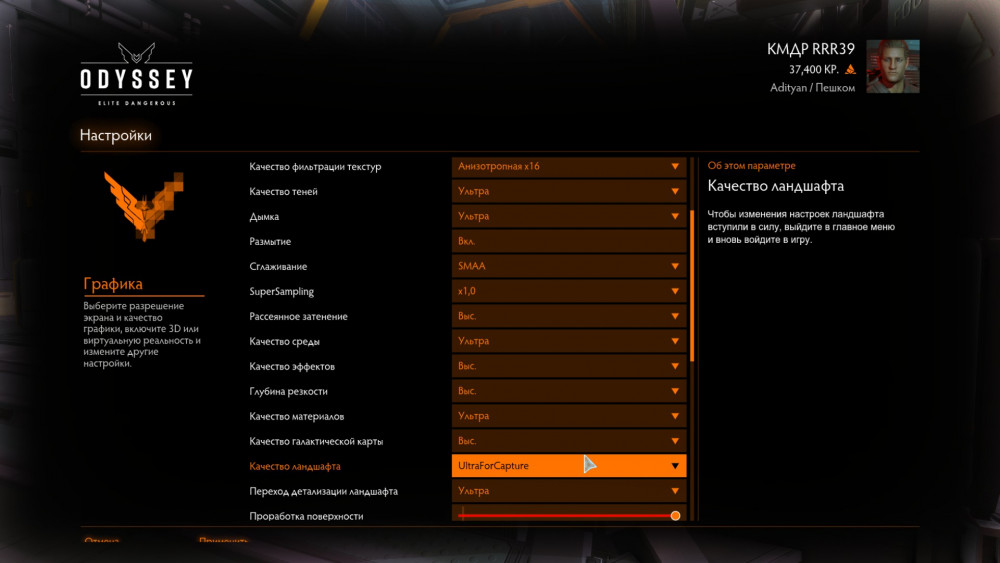Viewport: 1000px width, 563px height.
Task: Open the Качество материалов dropdown
Action: click(x=569, y=416)
